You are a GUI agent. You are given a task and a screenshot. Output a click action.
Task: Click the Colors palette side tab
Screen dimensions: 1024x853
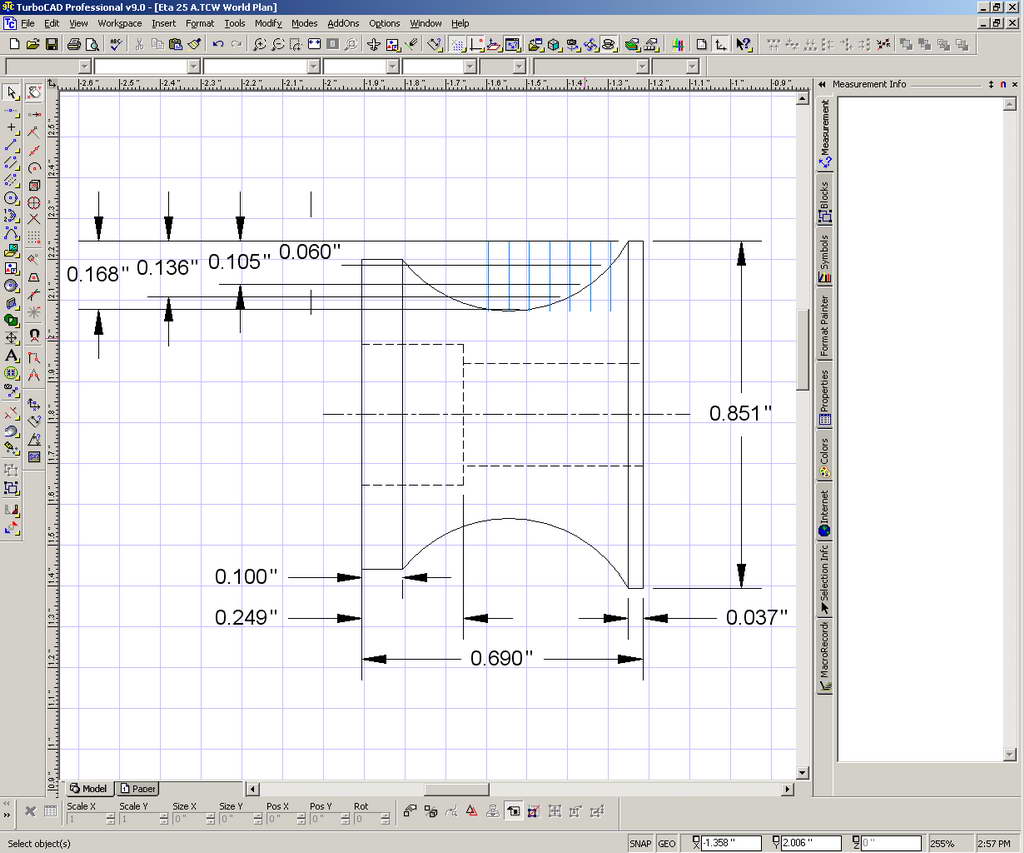point(825,457)
